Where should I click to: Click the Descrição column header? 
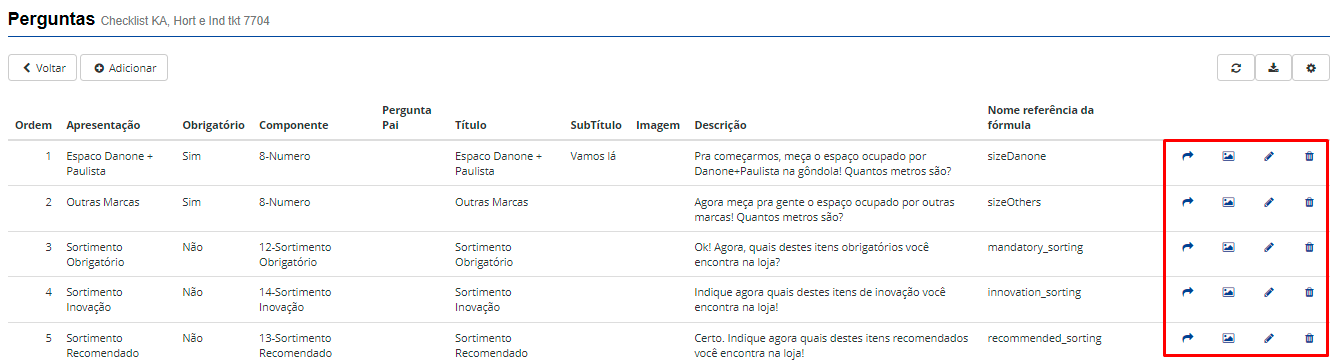[720, 125]
